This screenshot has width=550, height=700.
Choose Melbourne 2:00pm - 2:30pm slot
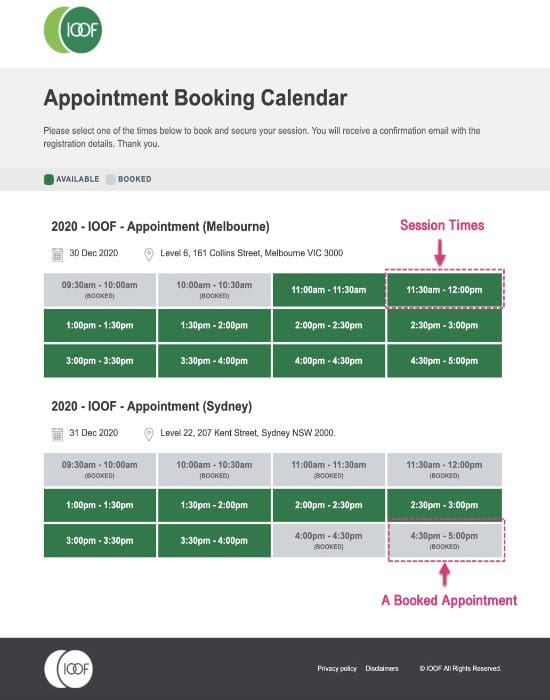(x=329, y=325)
